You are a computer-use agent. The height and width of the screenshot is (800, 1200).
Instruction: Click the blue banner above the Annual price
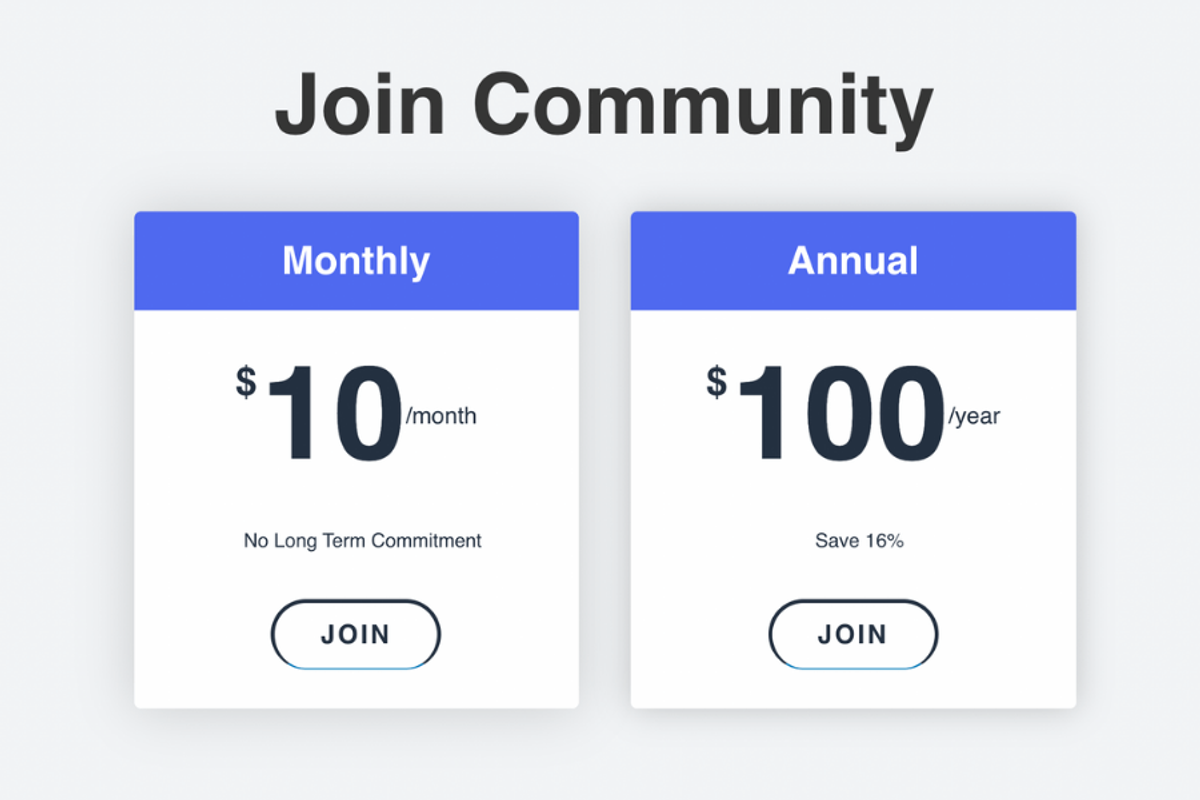click(x=853, y=260)
